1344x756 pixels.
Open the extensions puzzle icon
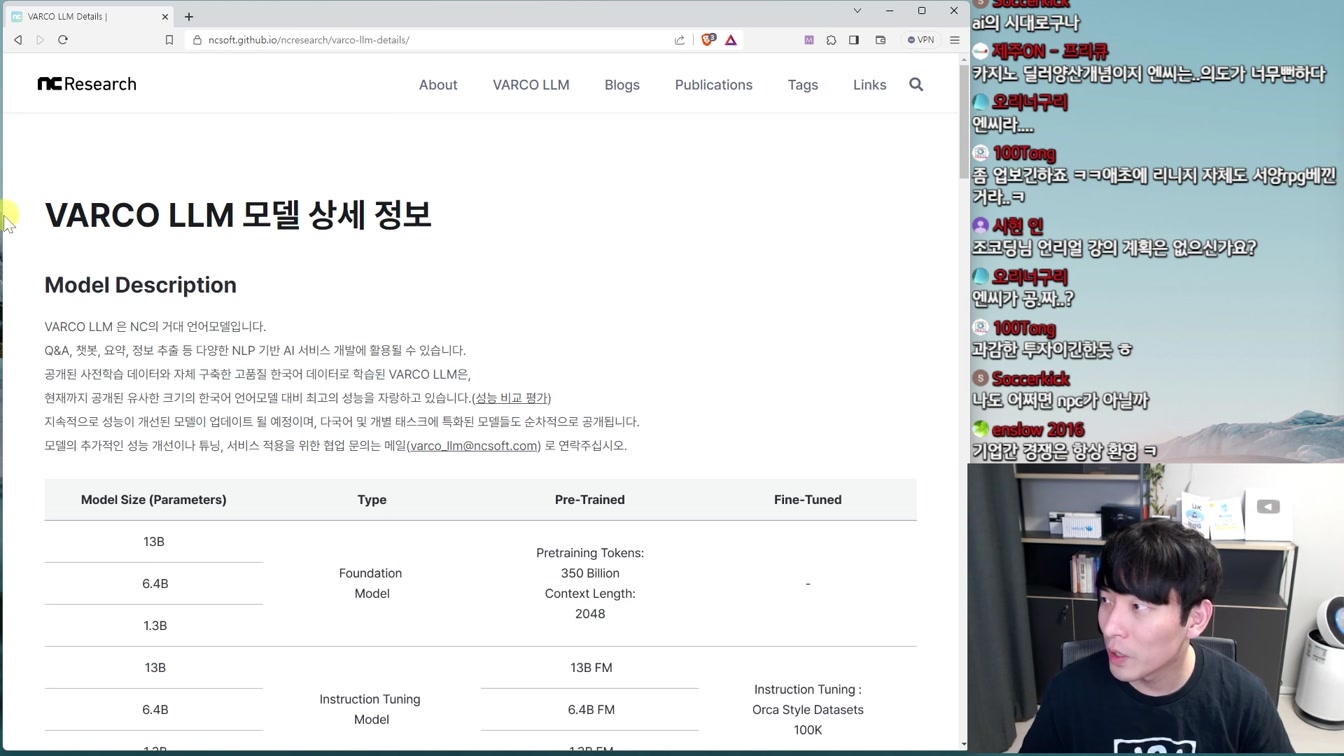coord(831,40)
